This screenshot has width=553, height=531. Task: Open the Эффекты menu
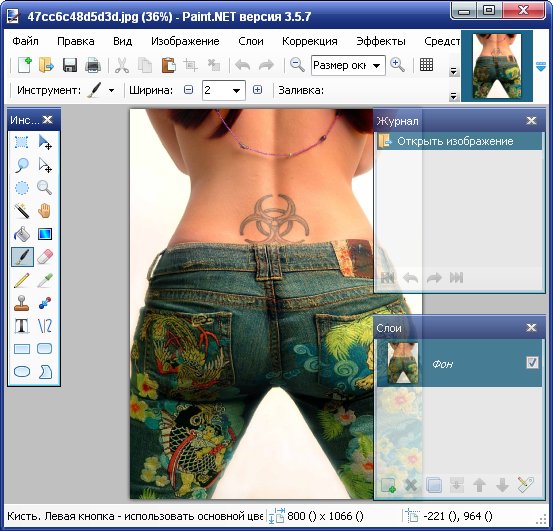tap(381, 41)
